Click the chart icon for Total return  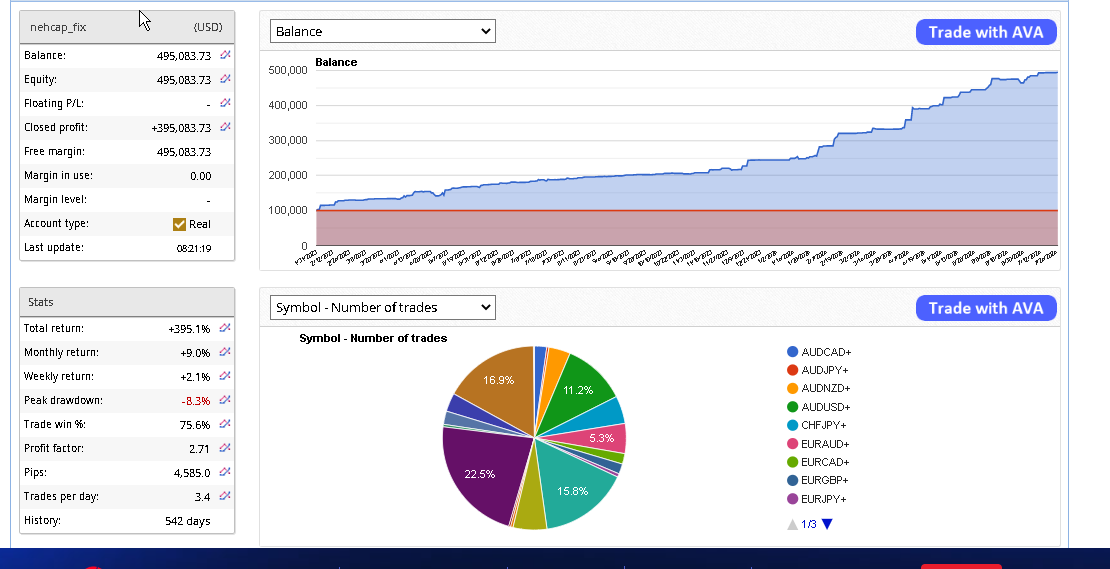point(225,328)
